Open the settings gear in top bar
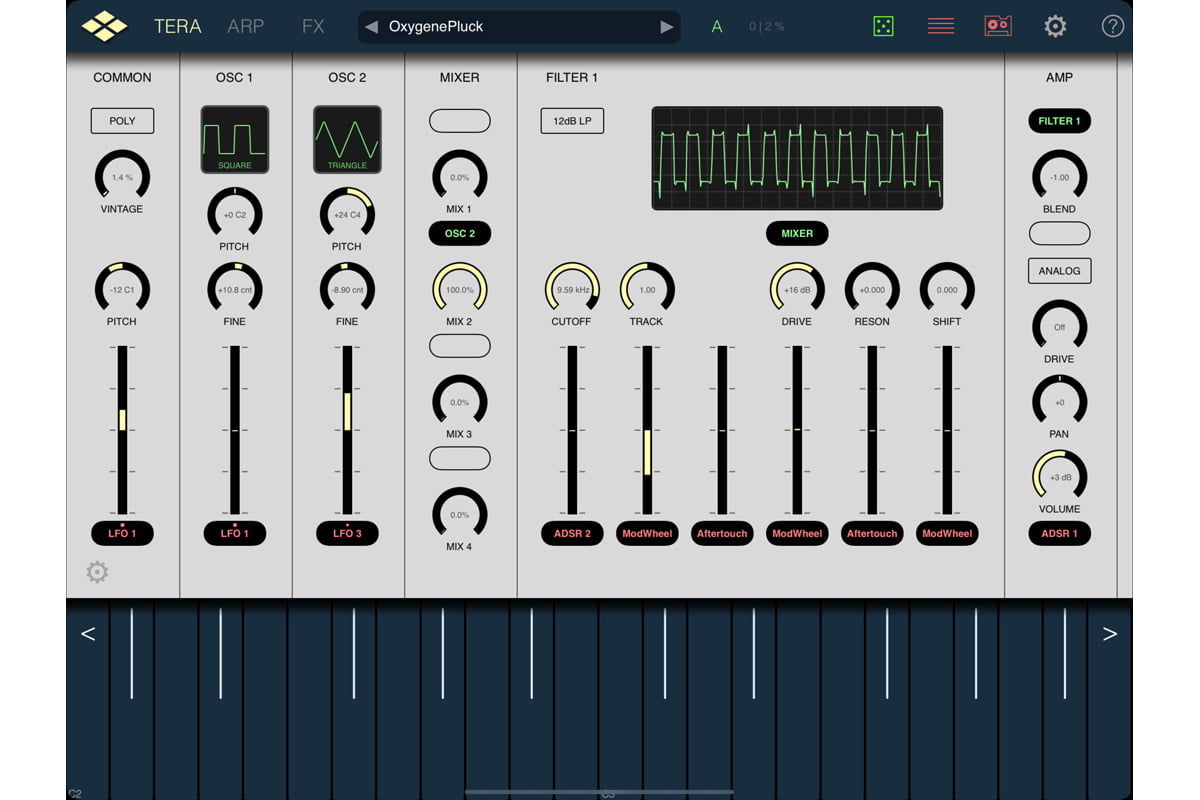 tap(1055, 26)
